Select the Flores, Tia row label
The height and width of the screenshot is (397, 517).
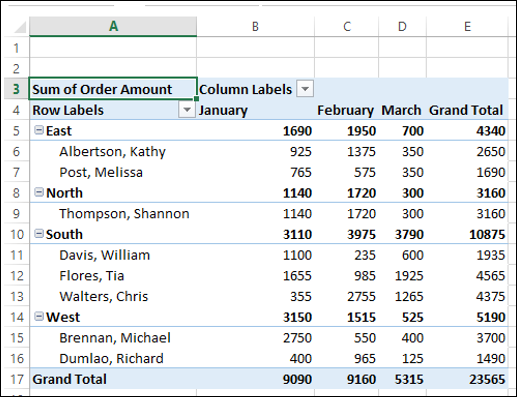(92, 276)
